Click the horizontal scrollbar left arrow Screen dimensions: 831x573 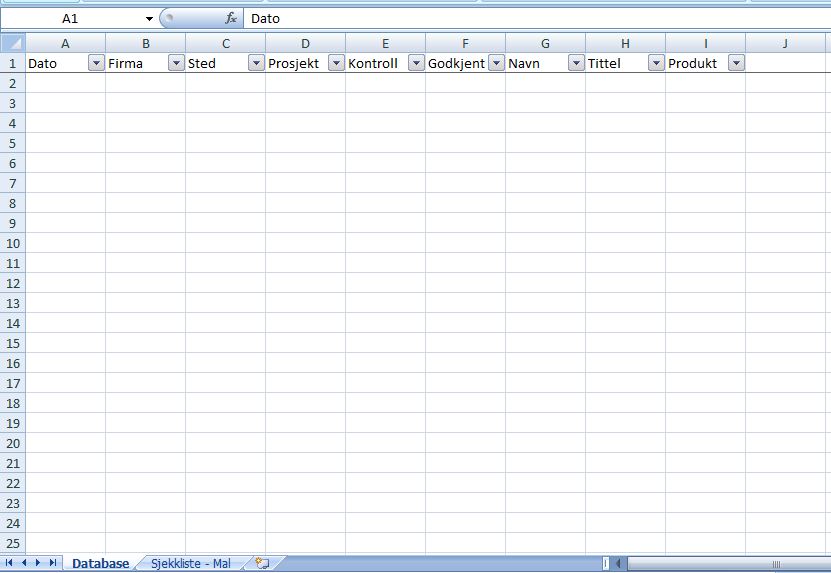(x=618, y=563)
